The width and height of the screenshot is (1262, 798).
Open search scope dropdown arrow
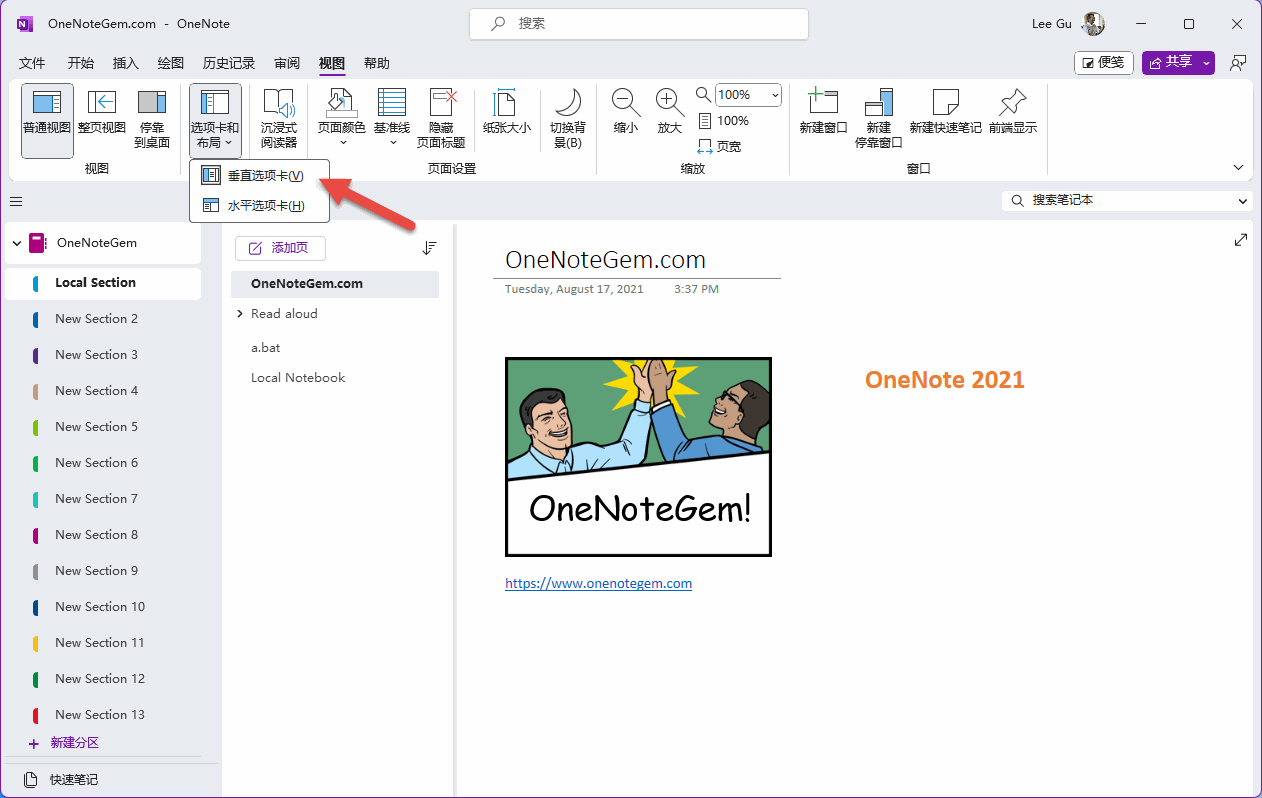pyautogui.click(x=1242, y=201)
